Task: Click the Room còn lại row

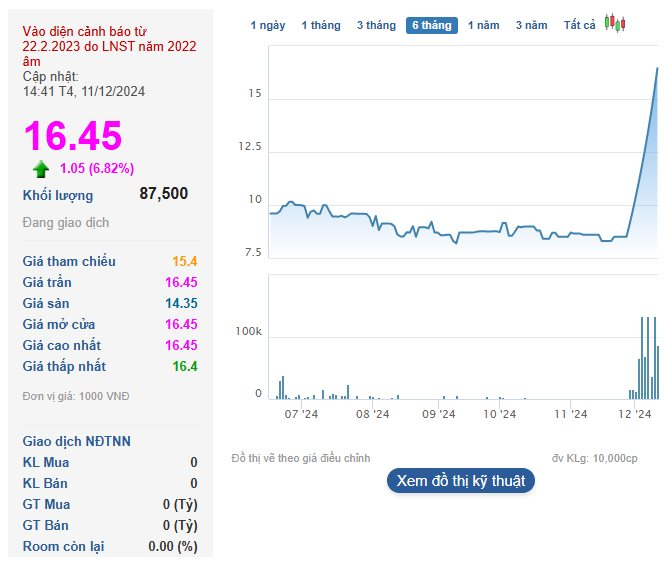Action: tap(110, 546)
